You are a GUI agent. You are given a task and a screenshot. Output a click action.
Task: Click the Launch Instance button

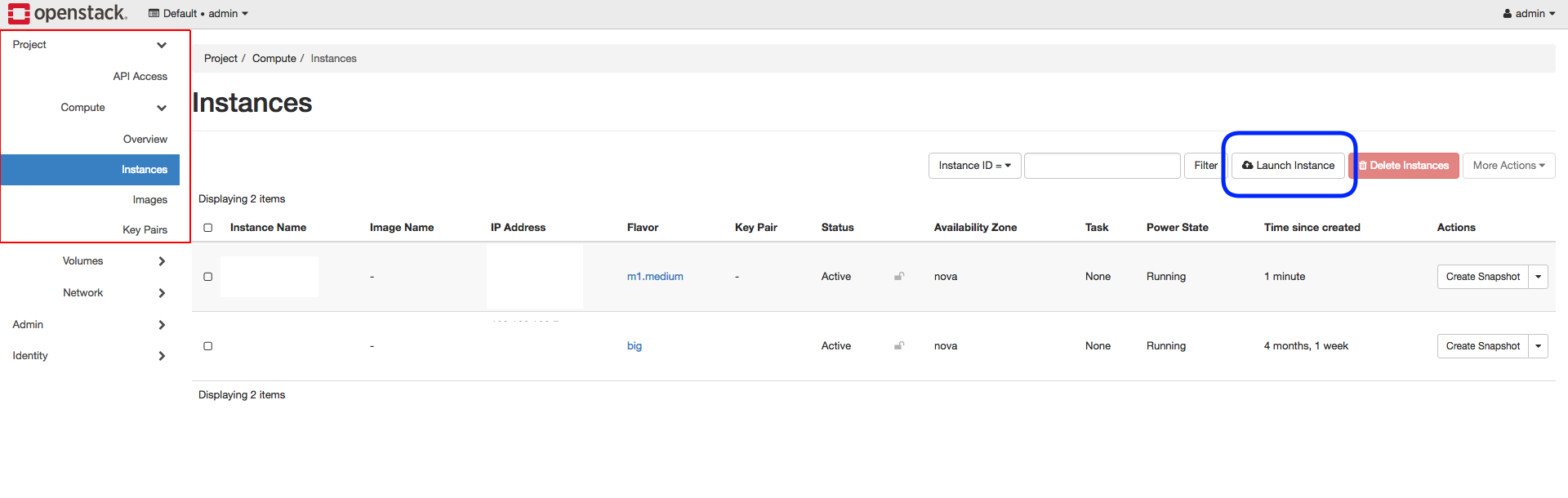1288,166
